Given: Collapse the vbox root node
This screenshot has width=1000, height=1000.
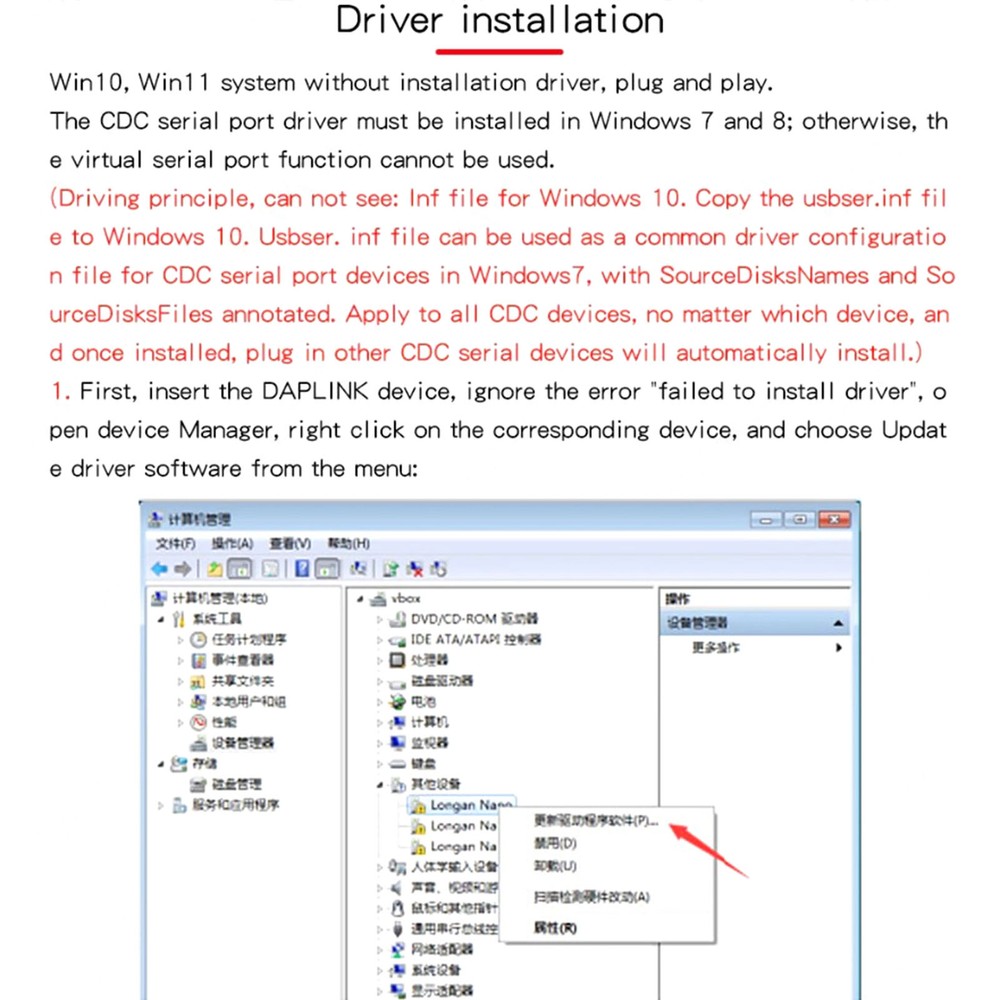Looking at the screenshot, I should point(360,599).
